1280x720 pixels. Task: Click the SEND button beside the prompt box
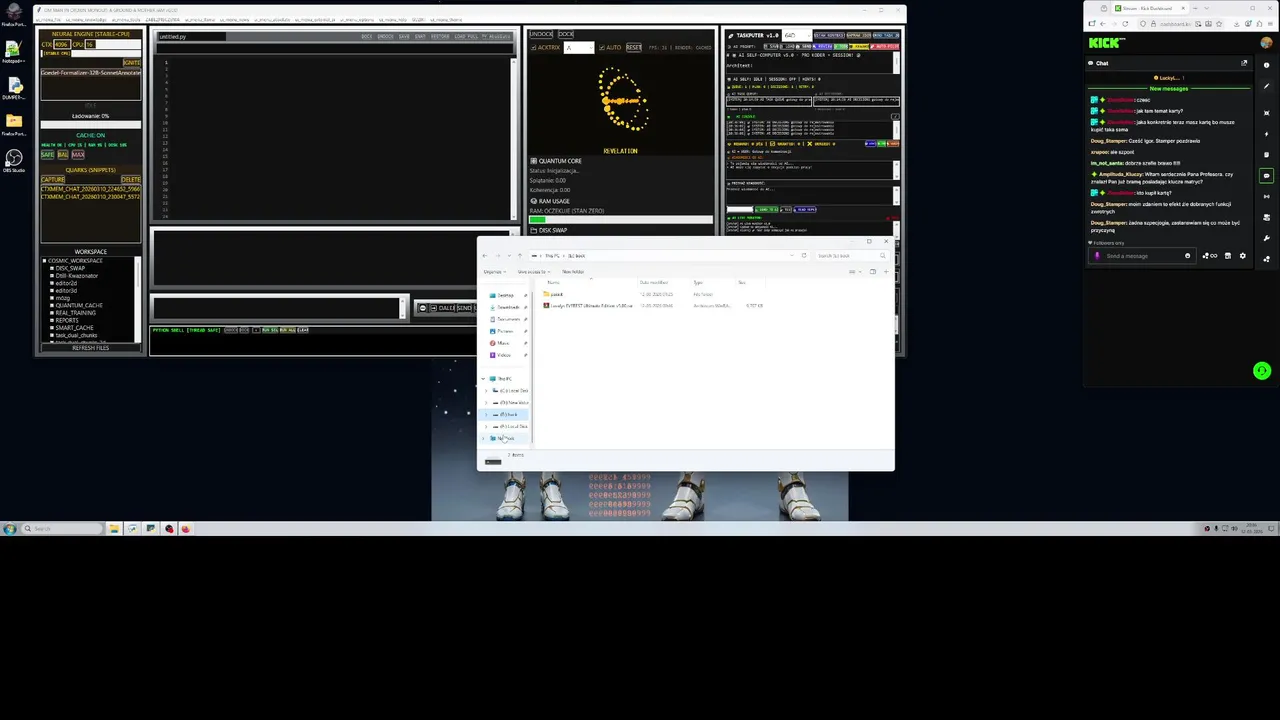tap(464, 308)
